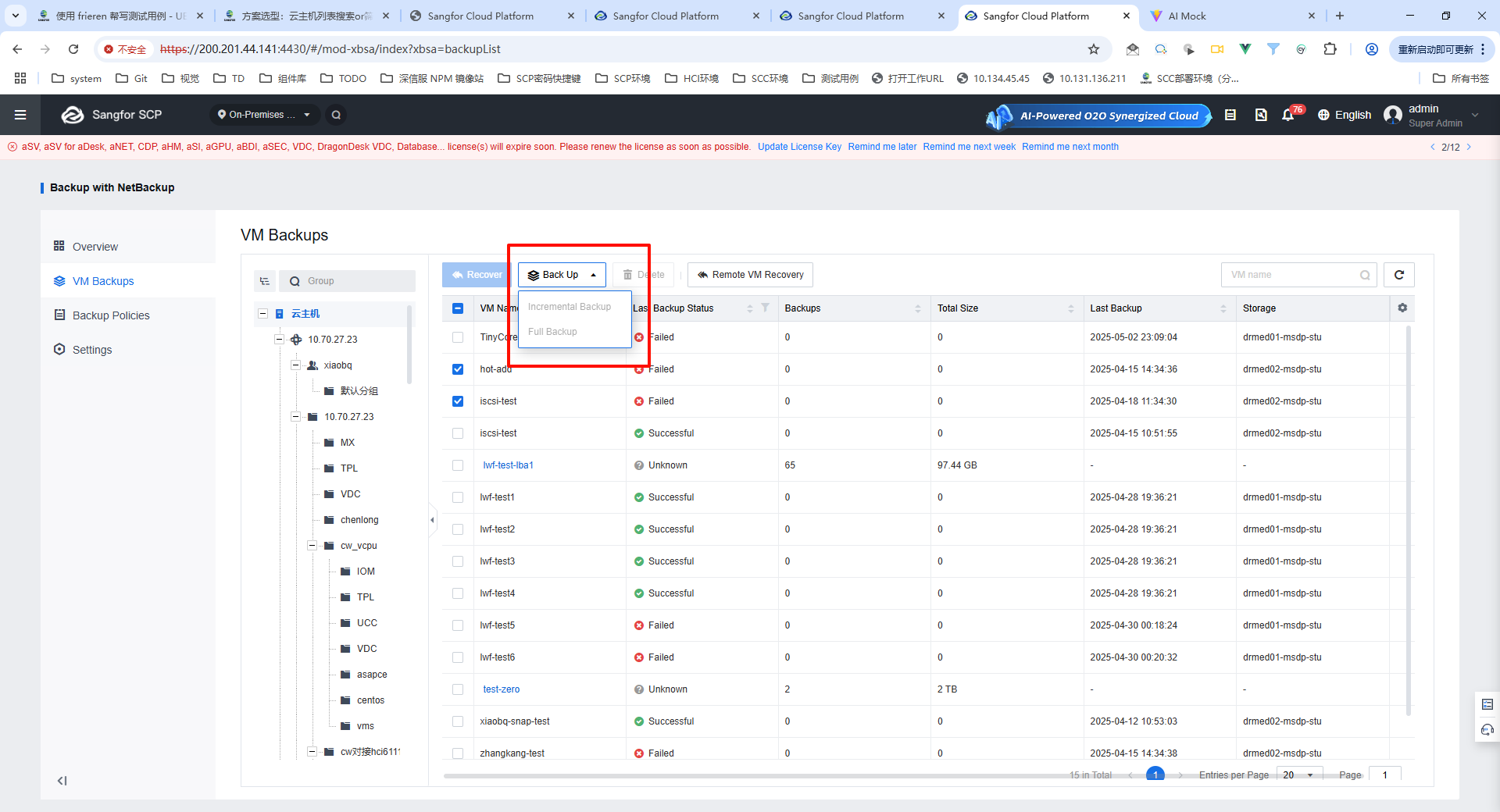Uncheck the failed iscsi-test row checkbox
This screenshot has height=812, width=1500.
pyautogui.click(x=458, y=401)
